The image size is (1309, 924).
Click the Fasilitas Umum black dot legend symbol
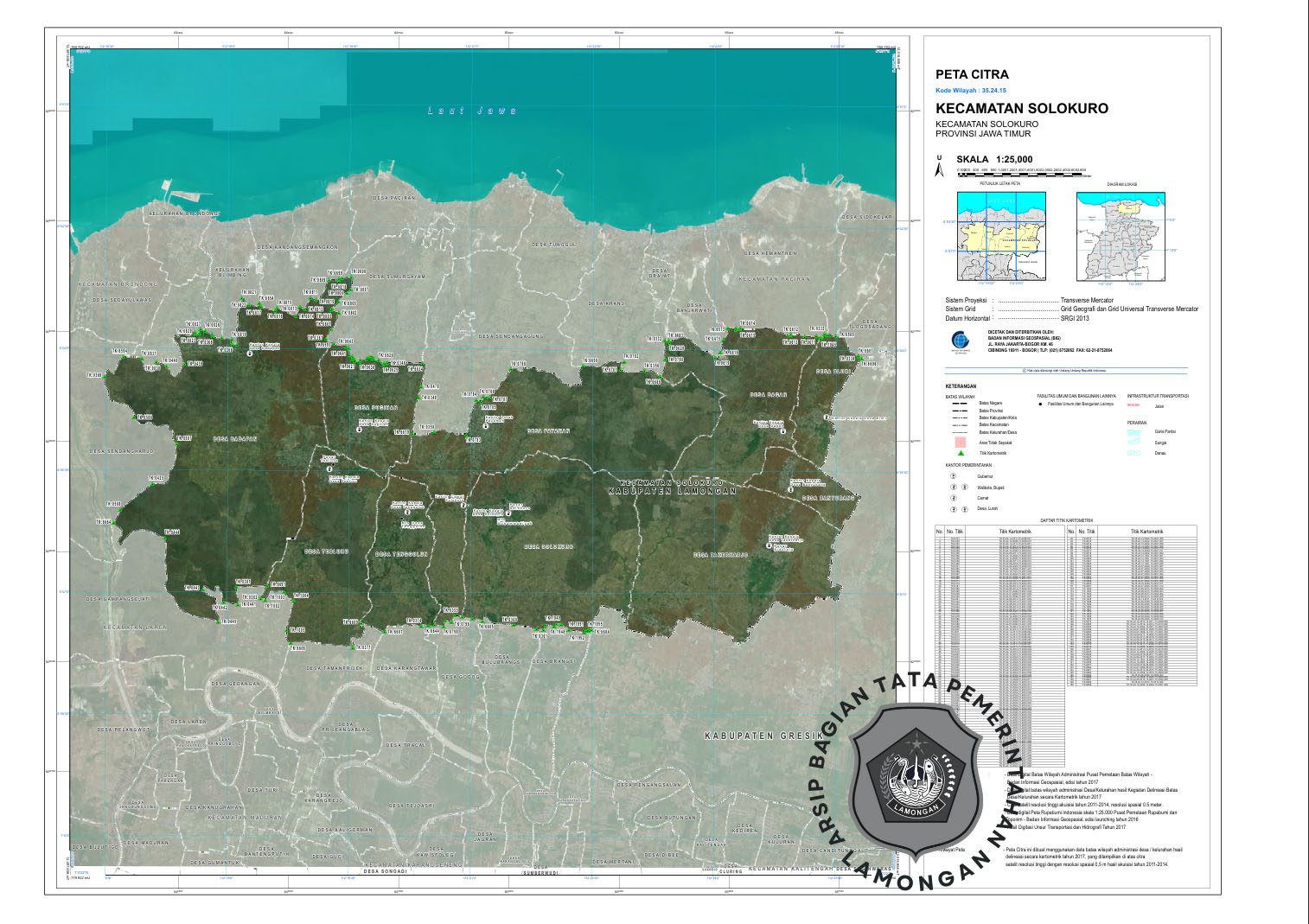(1040, 404)
